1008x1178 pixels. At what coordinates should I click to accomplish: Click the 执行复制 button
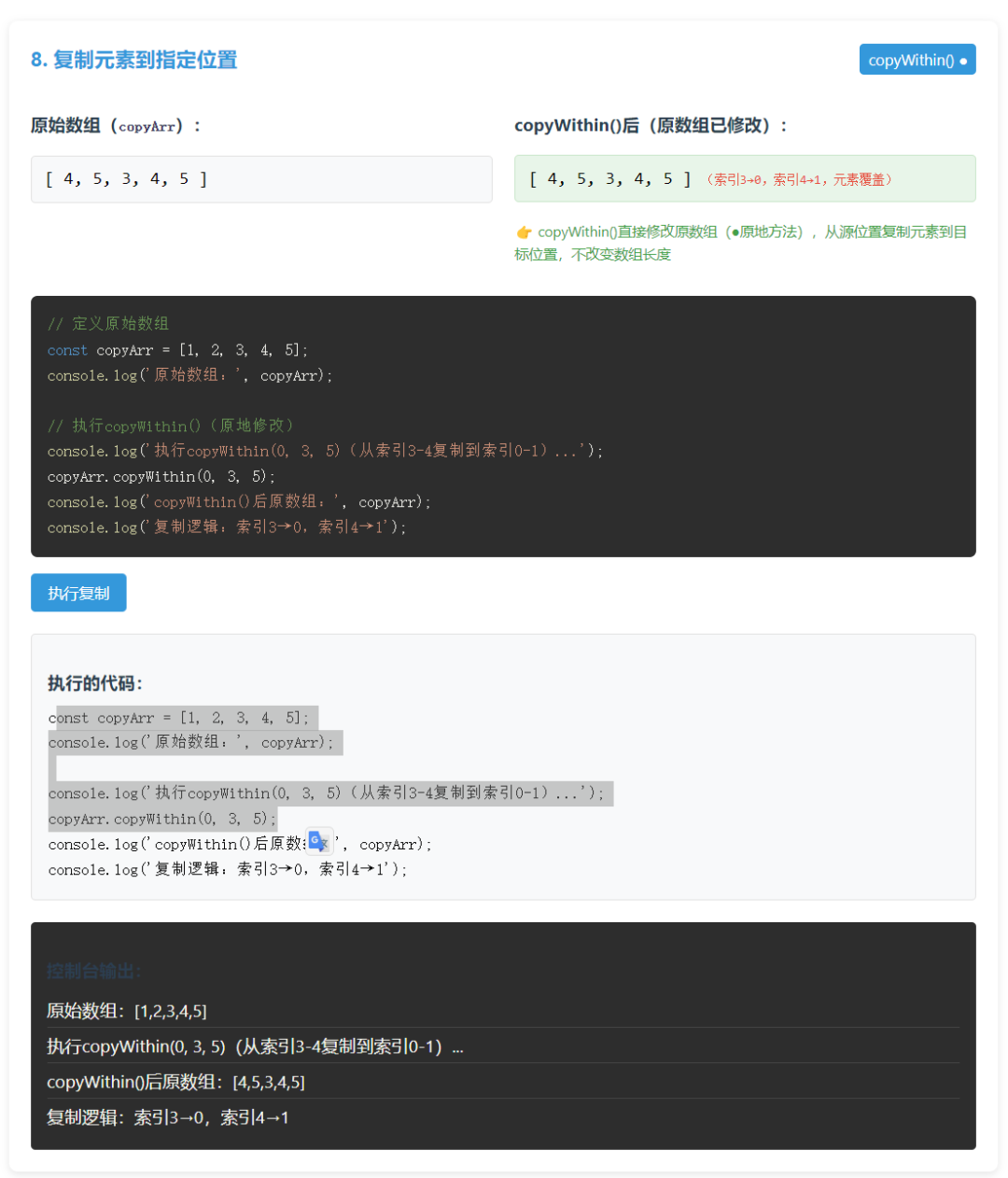(x=78, y=593)
